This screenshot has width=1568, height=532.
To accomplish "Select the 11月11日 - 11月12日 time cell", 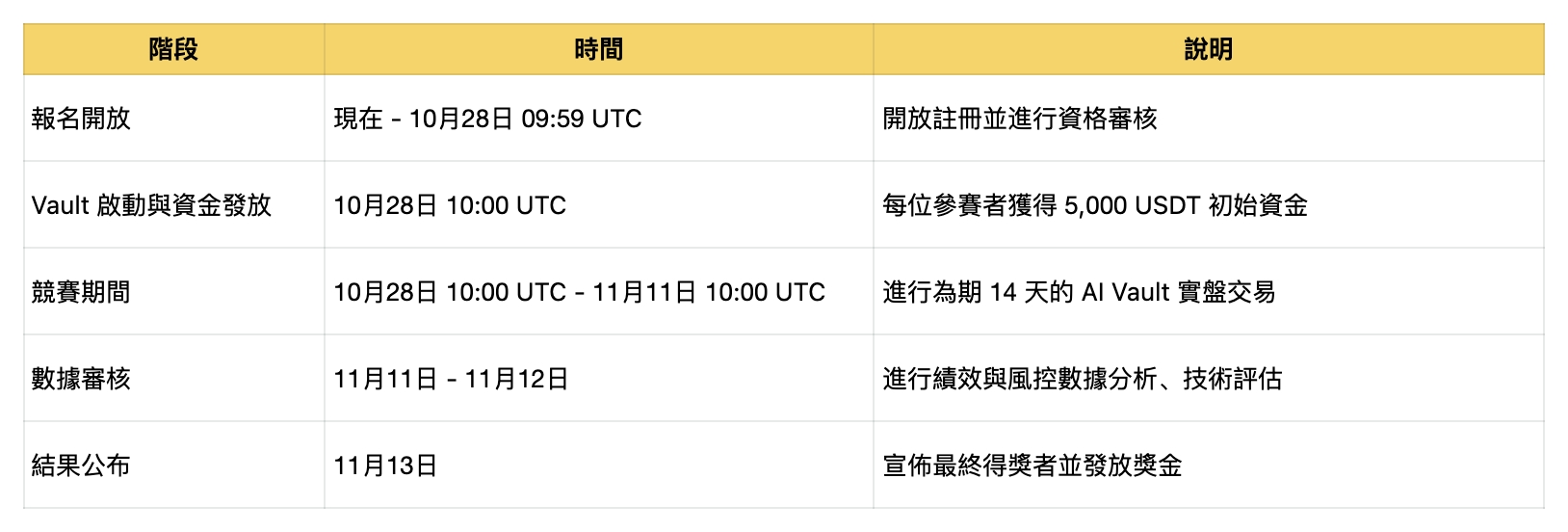I will (x=451, y=379).
